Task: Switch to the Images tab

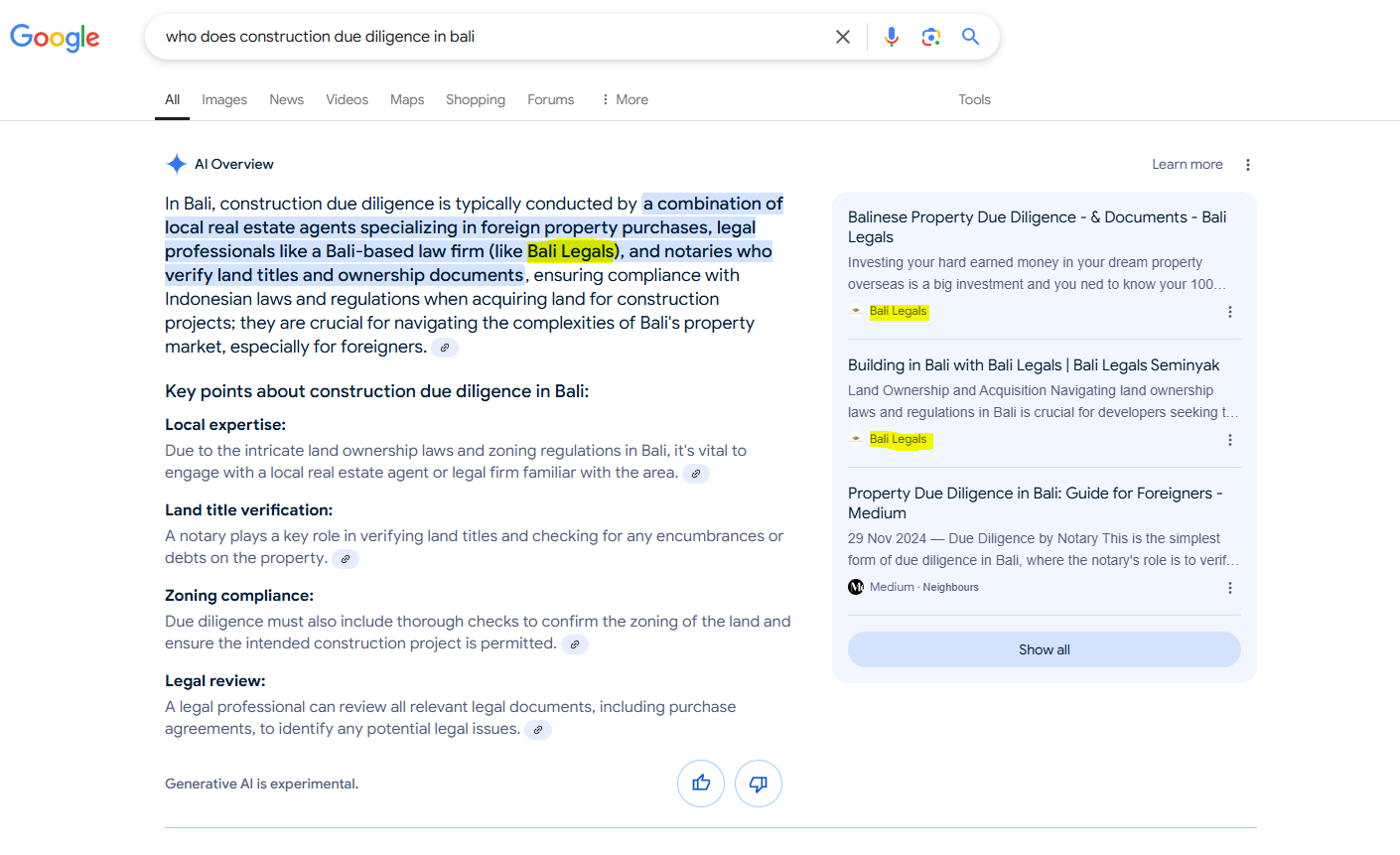Action: pyautogui.click(x=224, y=99)
